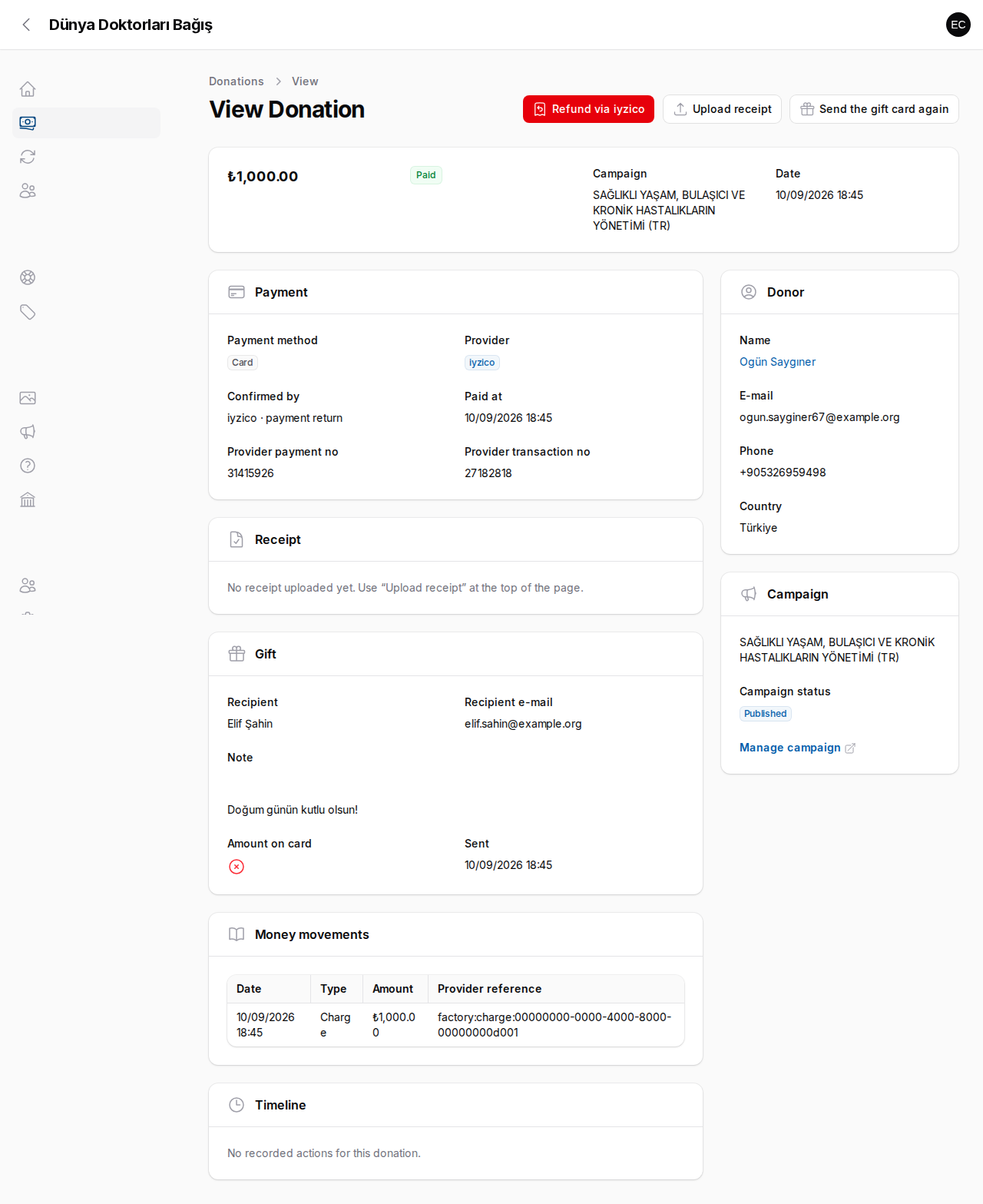983x1204 pixels.
Task: Open the circular-arrows recurring icon in the sidebar
Action: point(28,157)
